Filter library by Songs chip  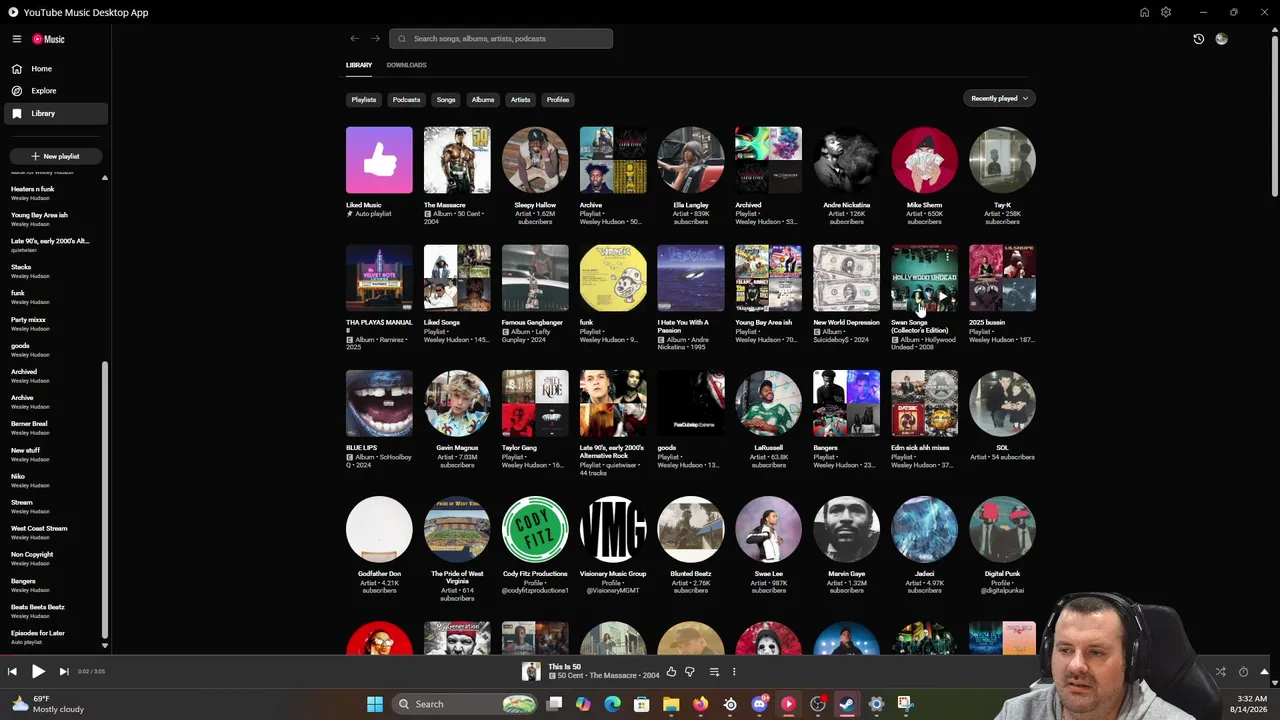coord(446,100)
